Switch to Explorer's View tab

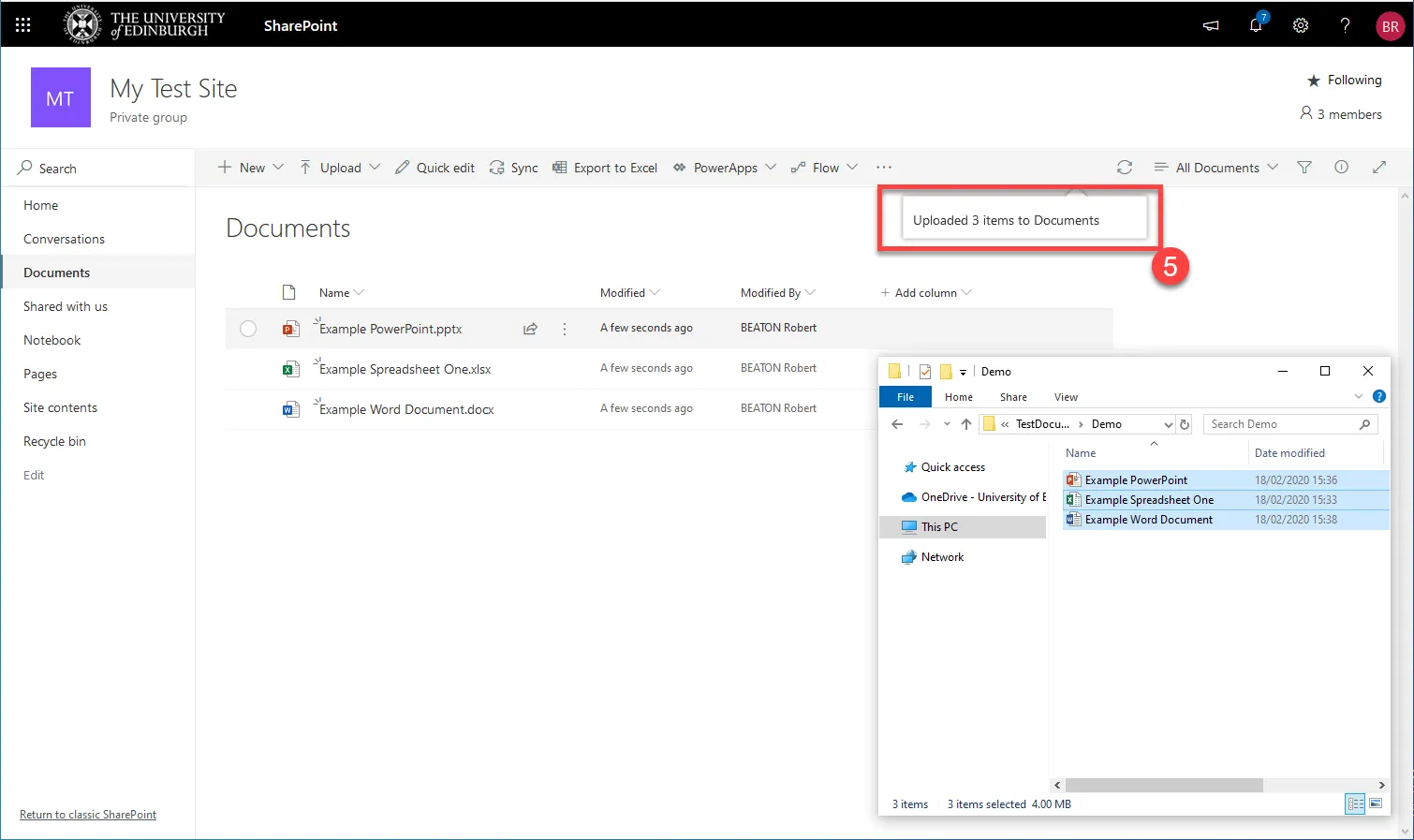tap(1066, 396)
